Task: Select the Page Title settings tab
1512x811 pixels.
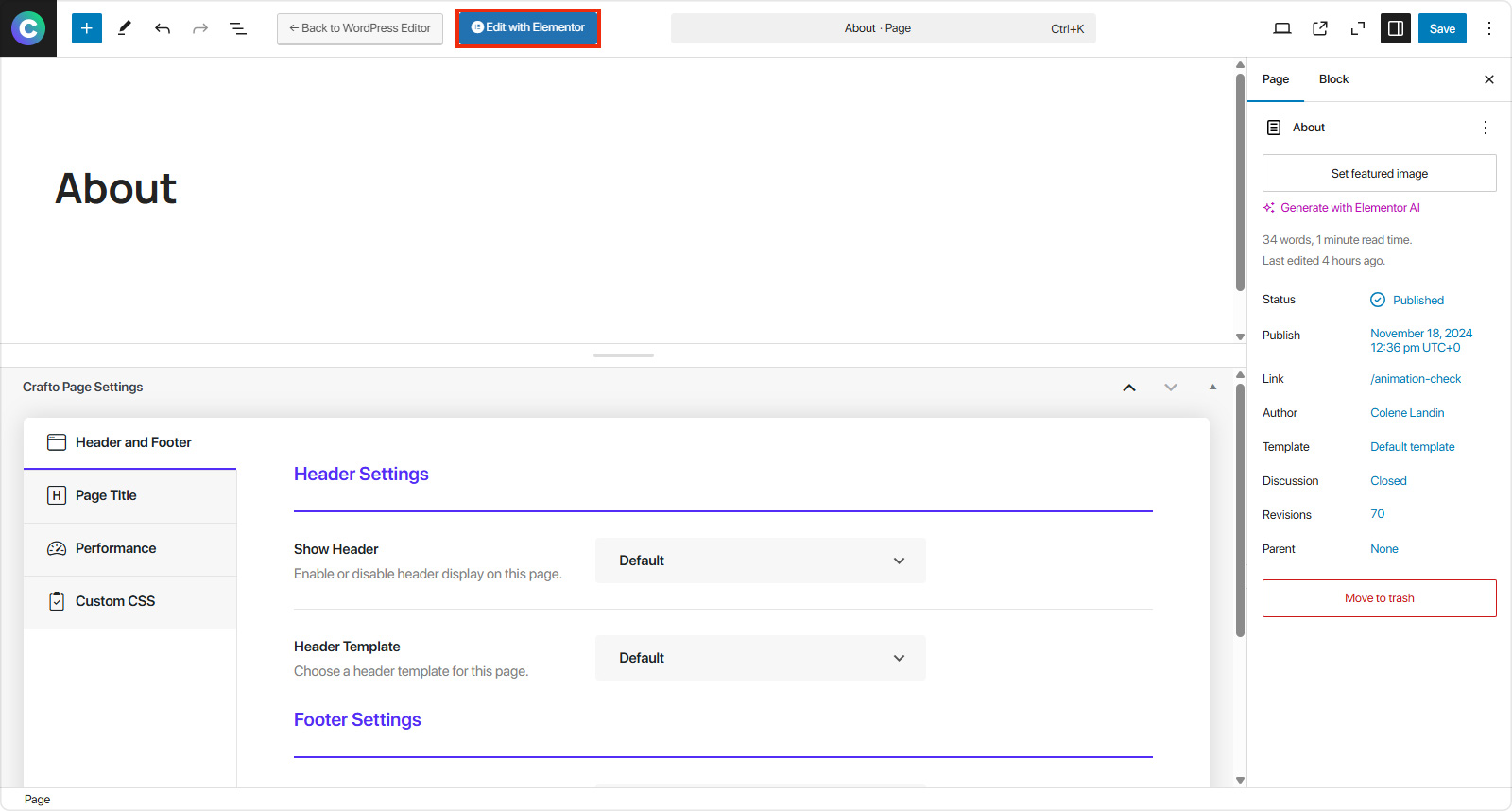Action: pos(130,495)
